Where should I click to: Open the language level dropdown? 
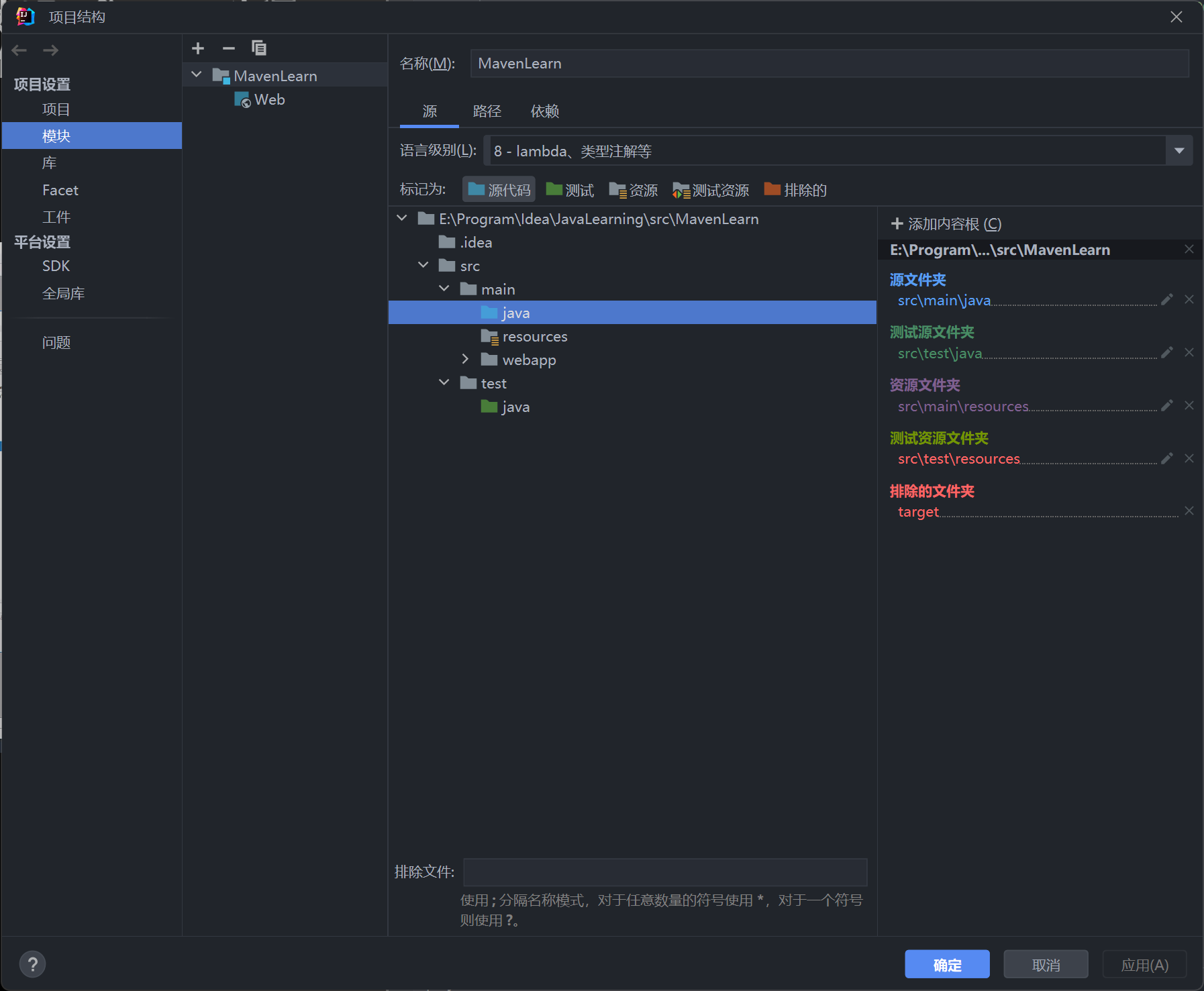pyautogui.click(x=1178, y=151)
